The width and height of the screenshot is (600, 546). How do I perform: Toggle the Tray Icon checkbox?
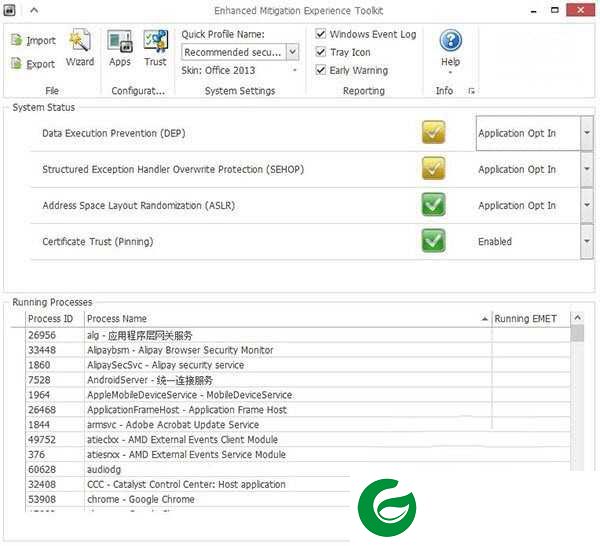(x=321, y=52)
